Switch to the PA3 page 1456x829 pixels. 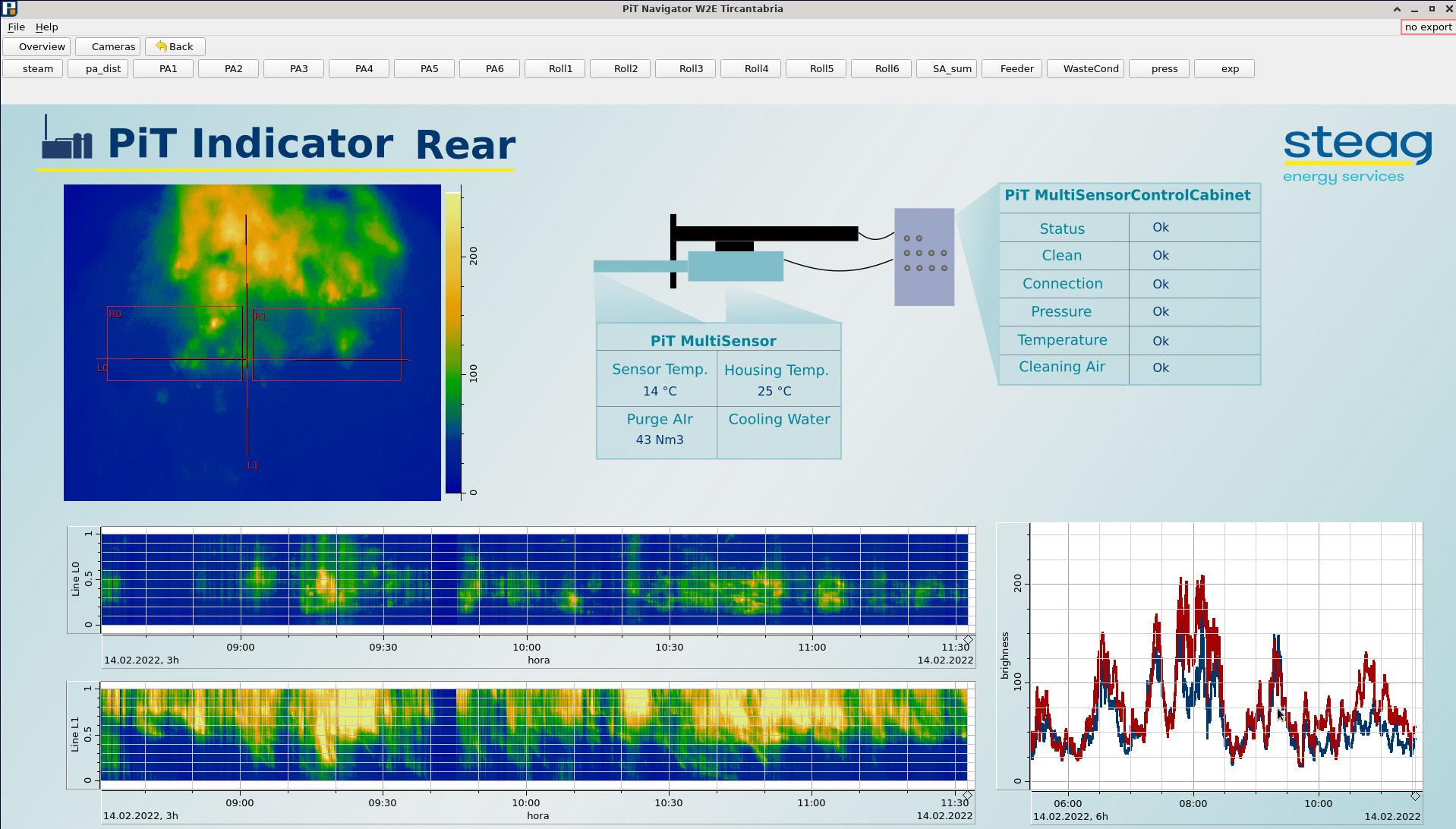pyautogui.click(x=294, y=69)
